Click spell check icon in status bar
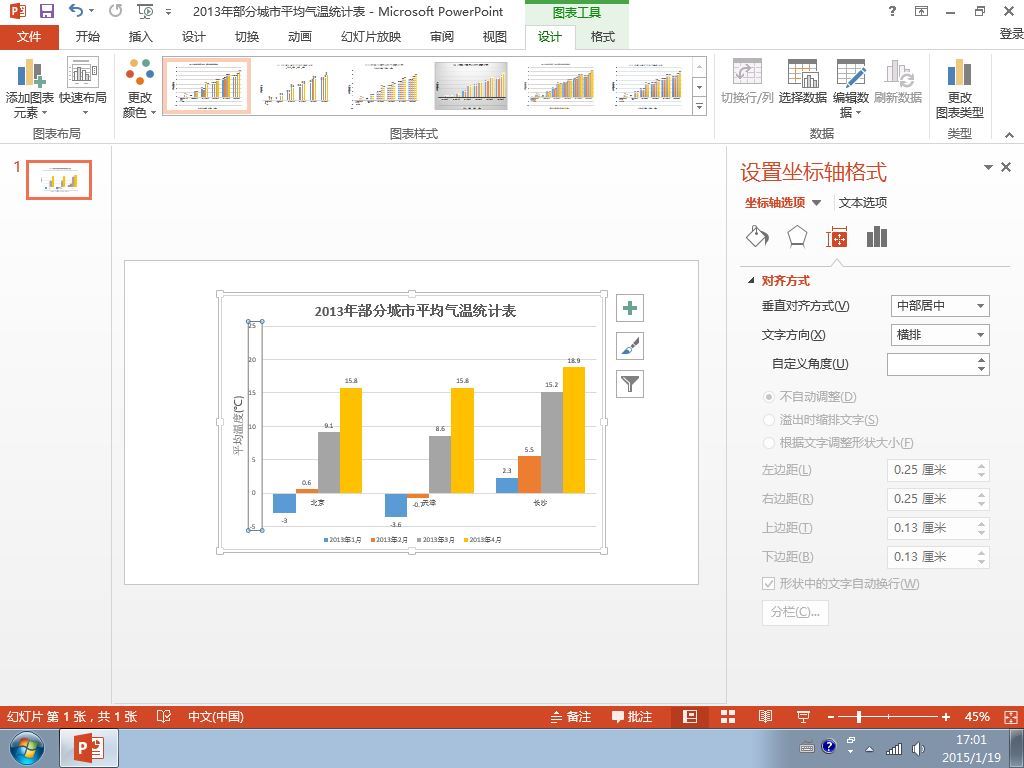 164,717
